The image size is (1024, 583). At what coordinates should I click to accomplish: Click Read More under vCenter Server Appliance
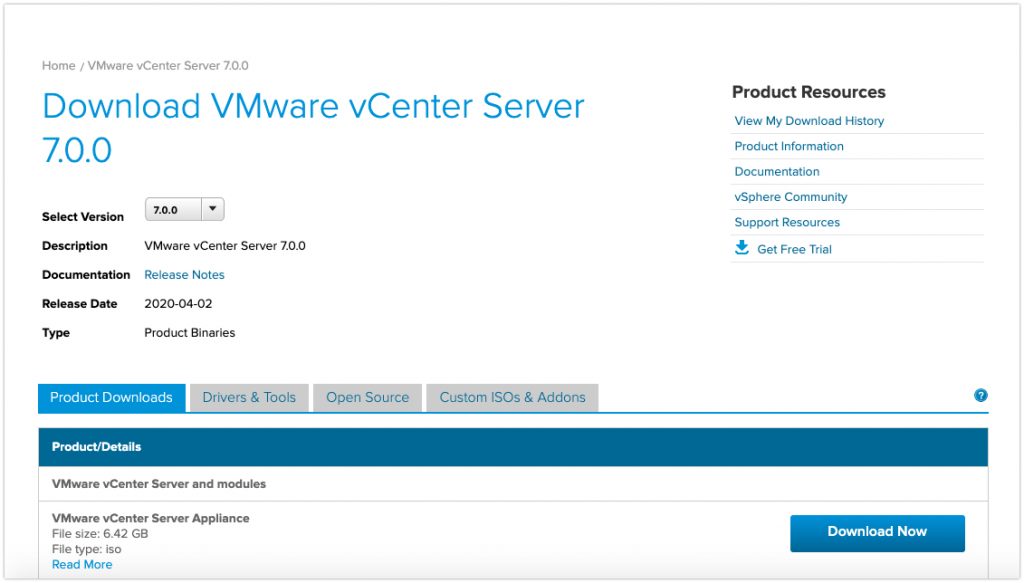(x=82, y=565)
